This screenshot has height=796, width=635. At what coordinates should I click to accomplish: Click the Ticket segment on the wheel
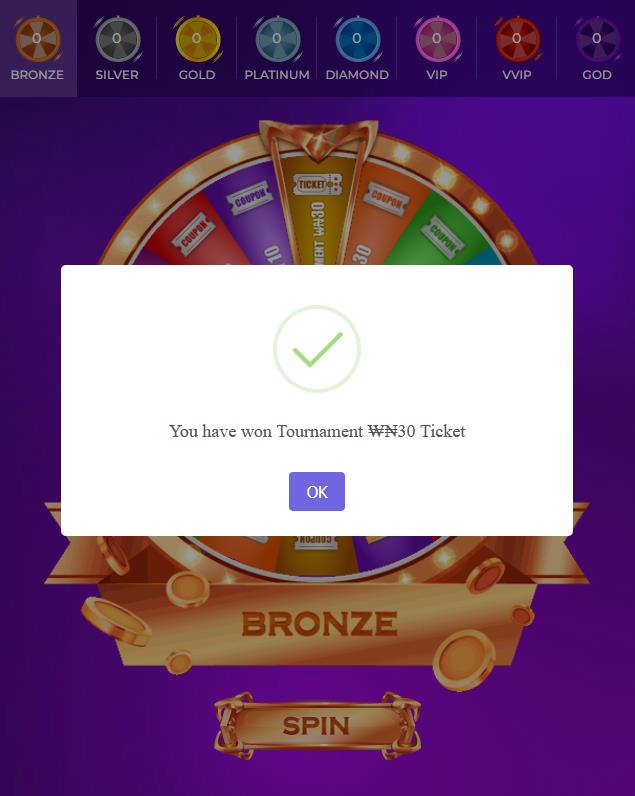click(x=317, y=213)
